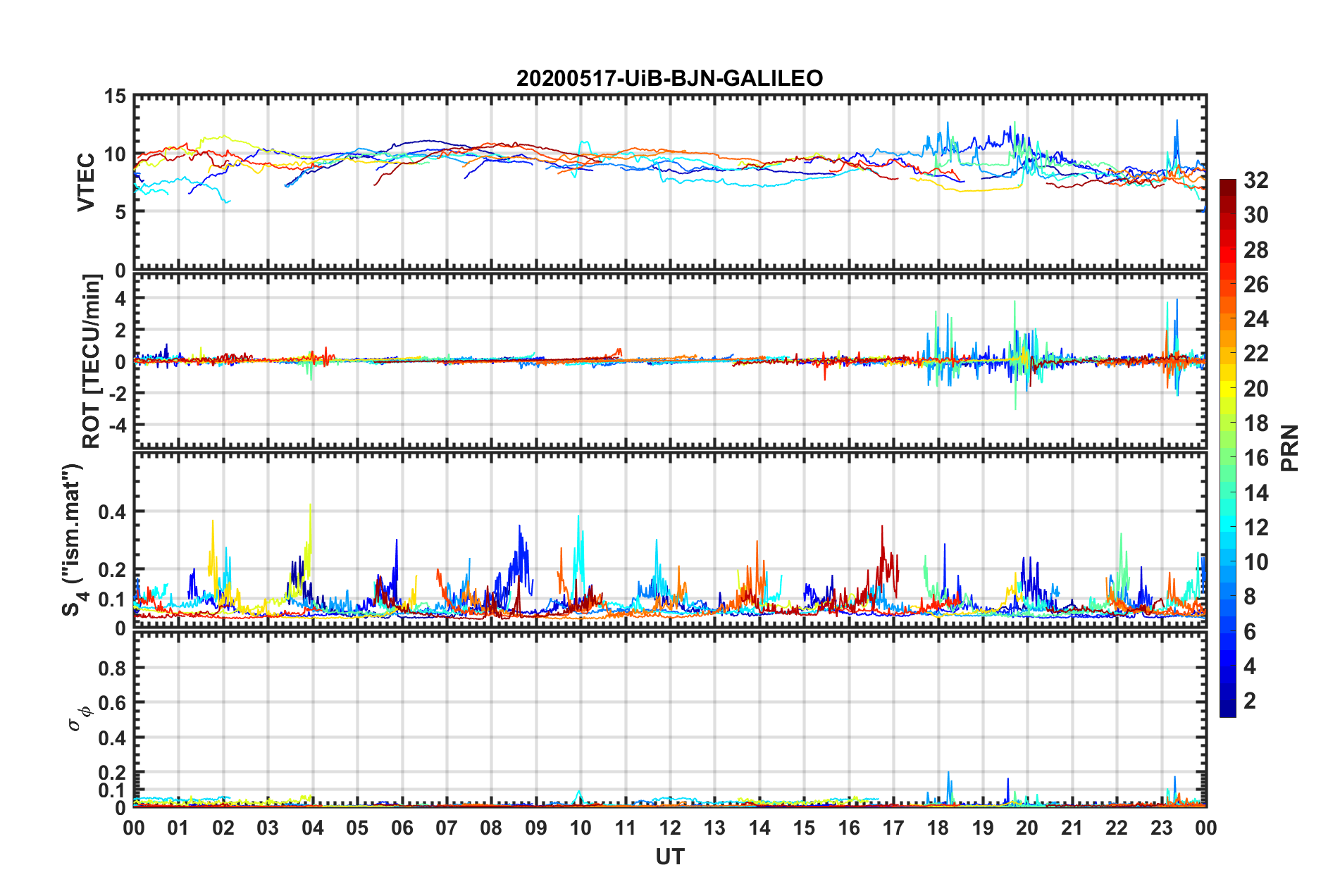Click UT time tick 15
Viewport: 1340px width, 896px height.
804,828
